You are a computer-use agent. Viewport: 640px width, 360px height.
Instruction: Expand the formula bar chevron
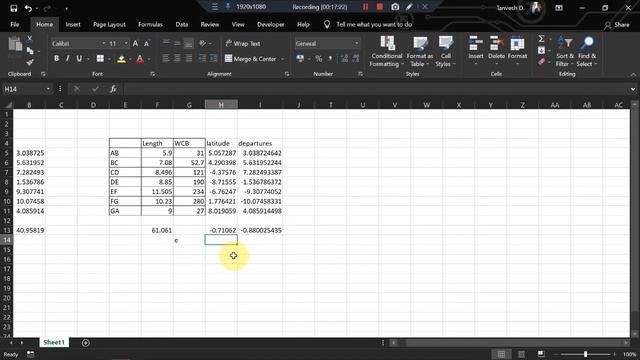pos(633,89)
